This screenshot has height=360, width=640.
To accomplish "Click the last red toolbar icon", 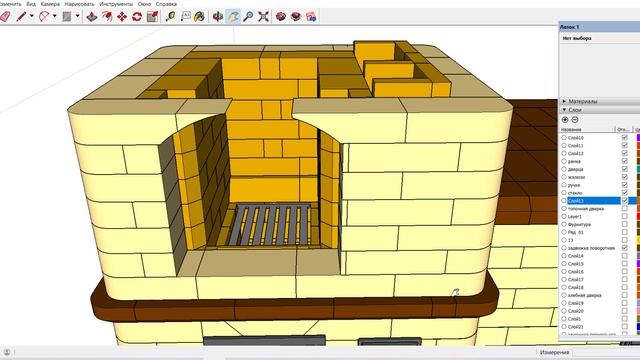I will pyautogui.click(x=311, y=17).
